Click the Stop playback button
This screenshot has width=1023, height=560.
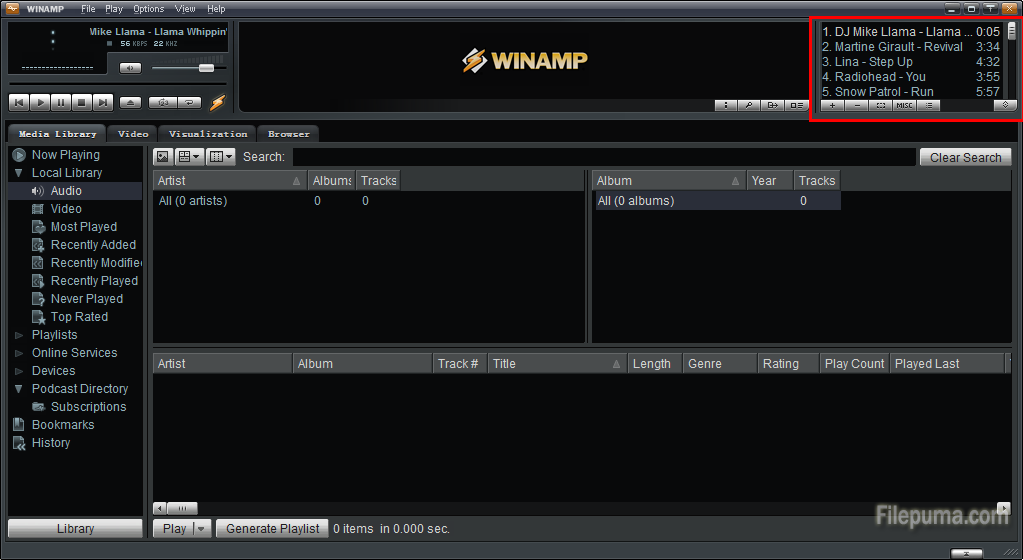coord(81,102)
